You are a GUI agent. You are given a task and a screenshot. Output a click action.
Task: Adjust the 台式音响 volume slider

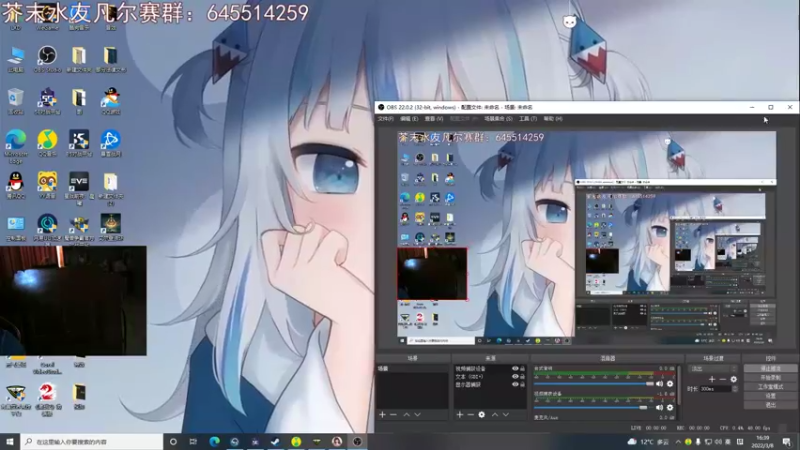pos(594,384)
